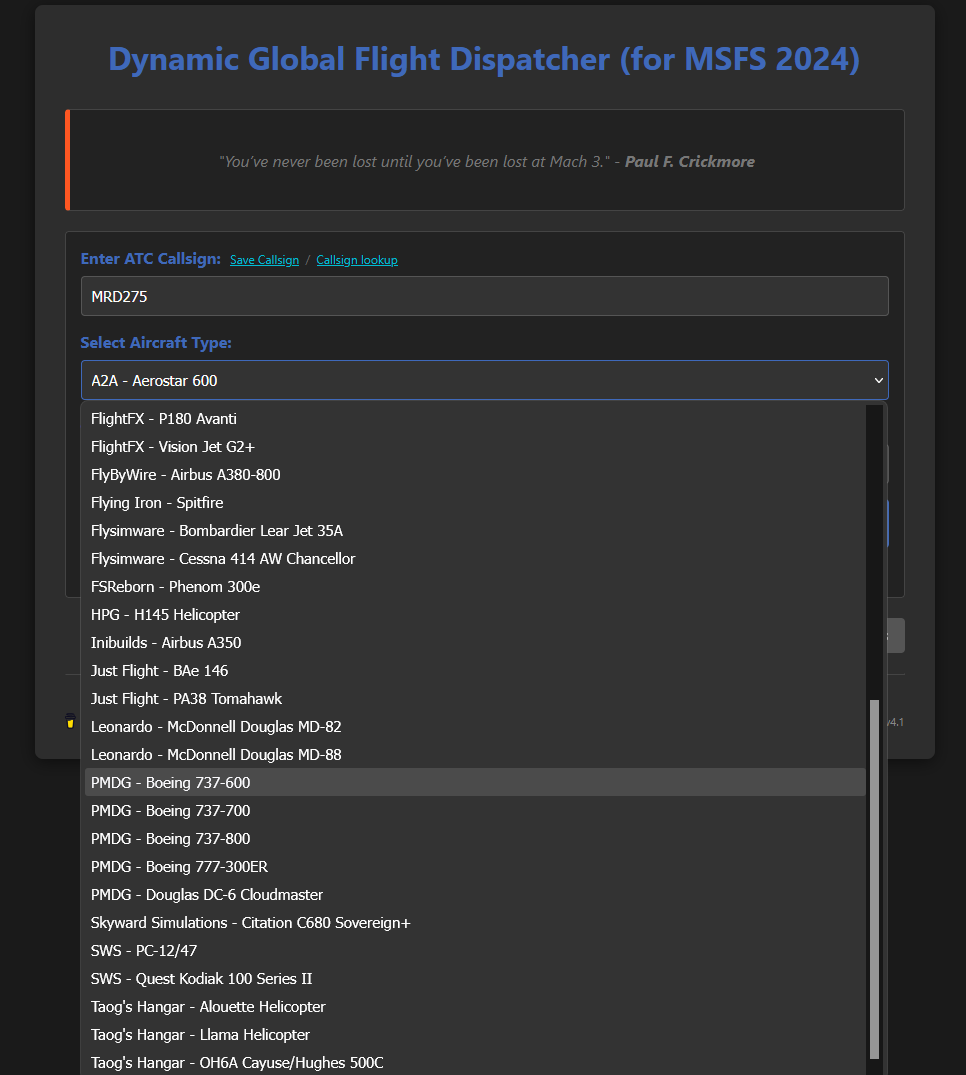The image size is (966, 1075).
Task: Select FlyByWire - Airbus A380-800
Action: [475, 474]
